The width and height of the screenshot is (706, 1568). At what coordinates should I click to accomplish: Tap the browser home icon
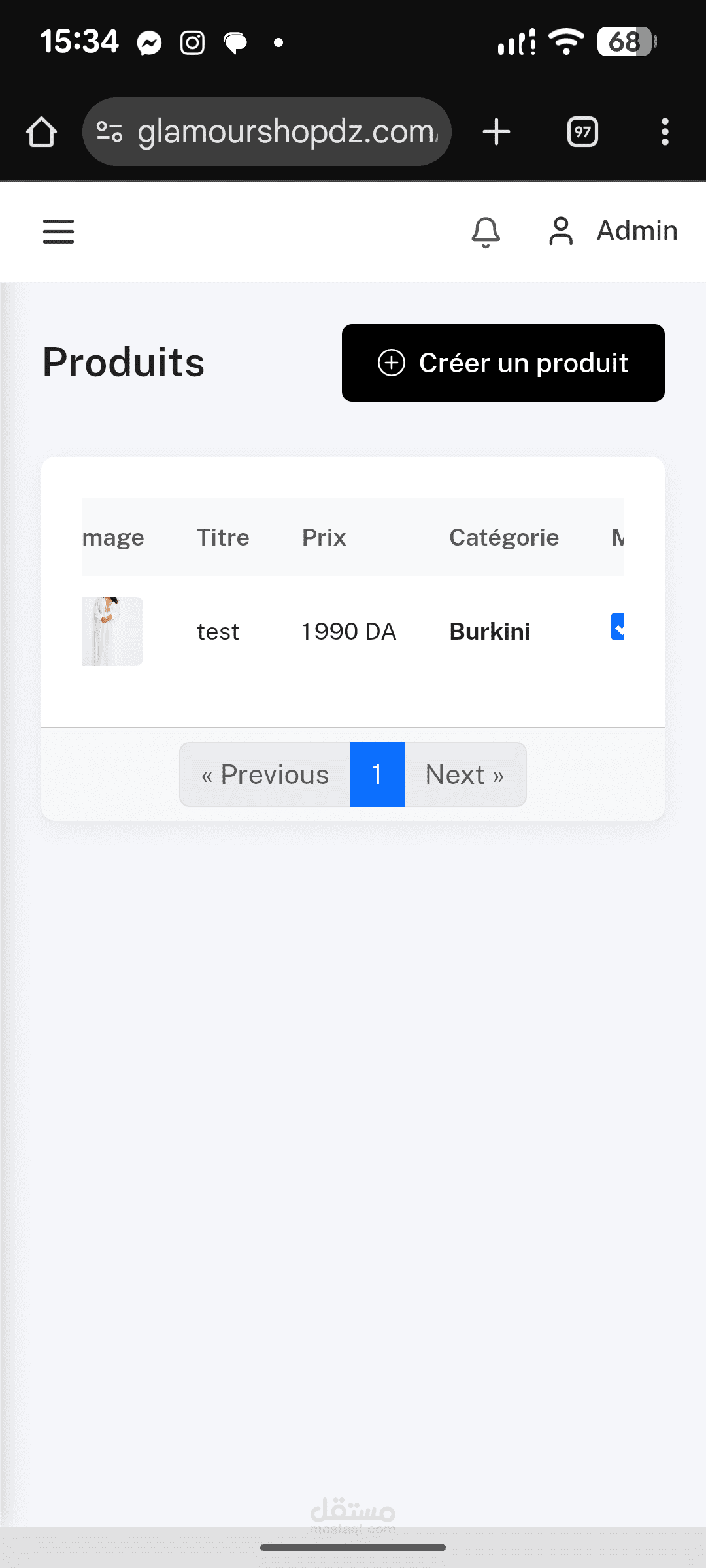tap(41, 132)
